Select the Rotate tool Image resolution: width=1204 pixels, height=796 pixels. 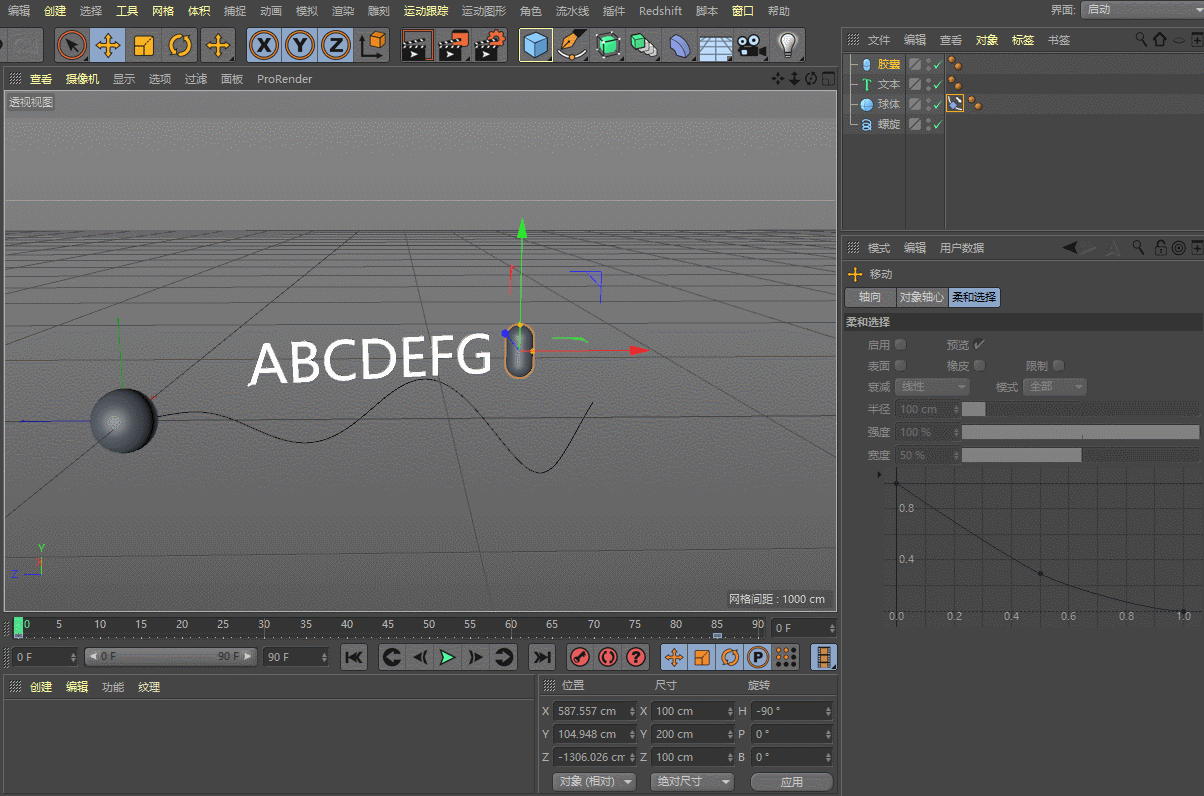coord(179,46)
